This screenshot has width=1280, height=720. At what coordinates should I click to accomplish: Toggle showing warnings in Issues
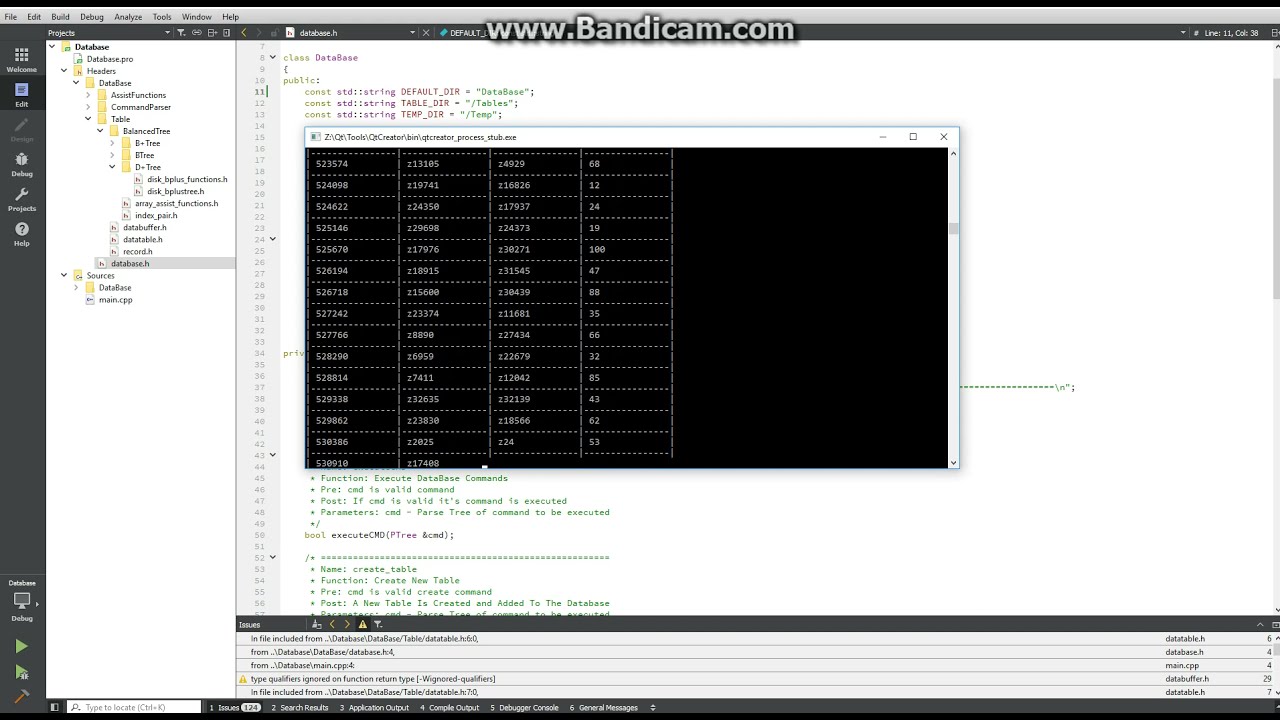[x=363, y=624]
